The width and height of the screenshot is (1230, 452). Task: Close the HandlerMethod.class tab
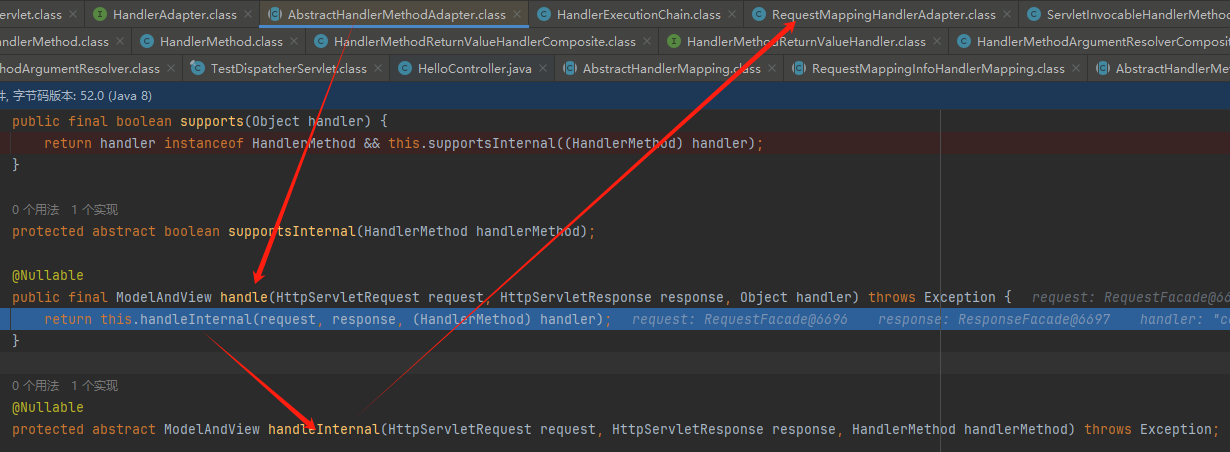coord(295,42)
